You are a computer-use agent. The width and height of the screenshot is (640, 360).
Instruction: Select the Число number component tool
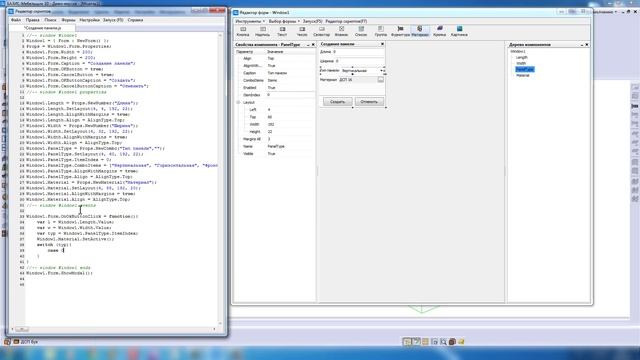[302, 31]
